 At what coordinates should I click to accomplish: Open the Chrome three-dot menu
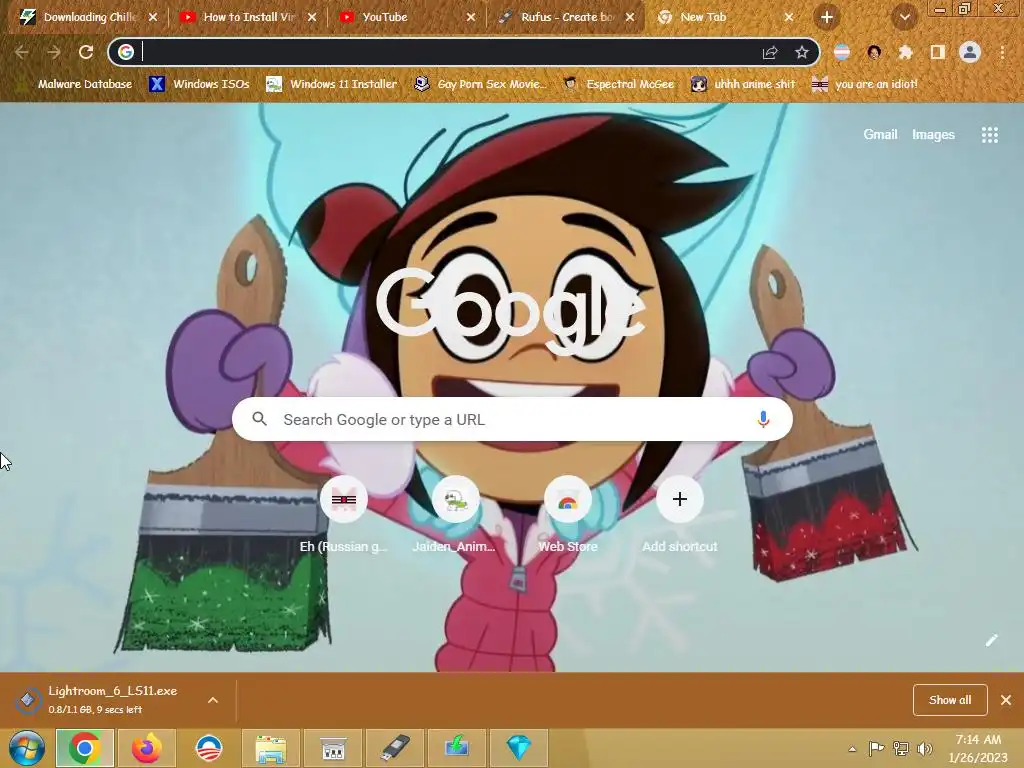1002,52
